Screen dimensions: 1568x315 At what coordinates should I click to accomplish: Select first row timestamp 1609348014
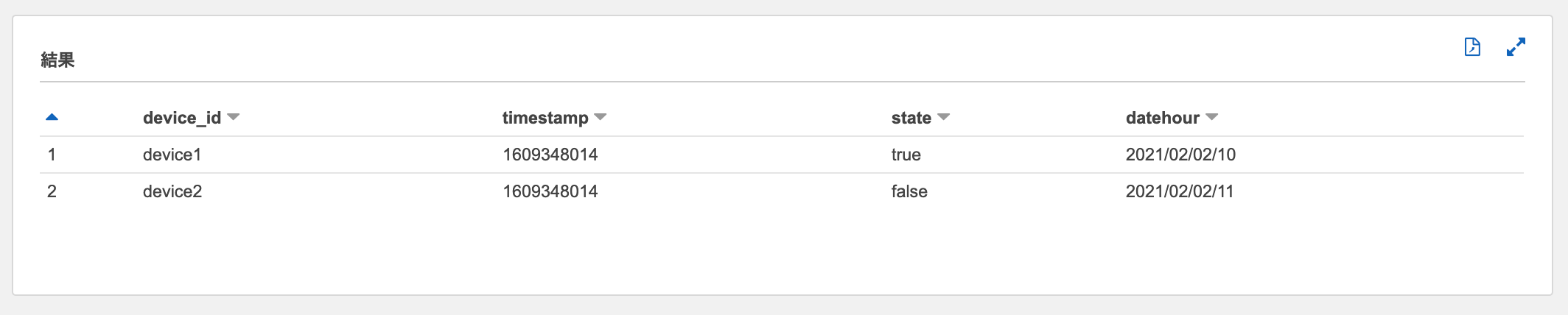click(x=550, y=155)
